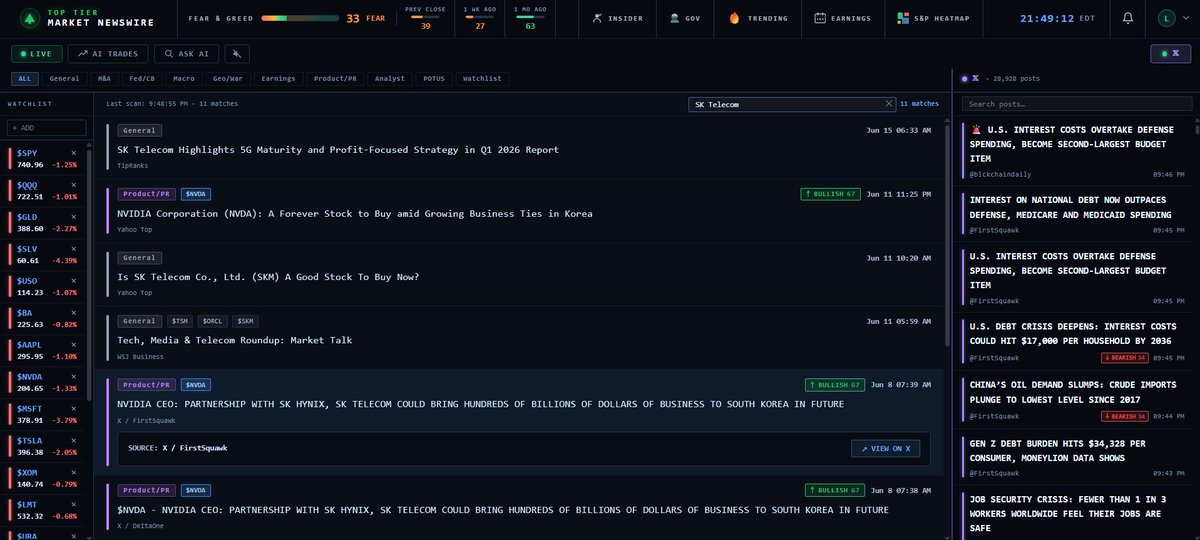Toggle the X feed panel button

(x=1170, y=54)
